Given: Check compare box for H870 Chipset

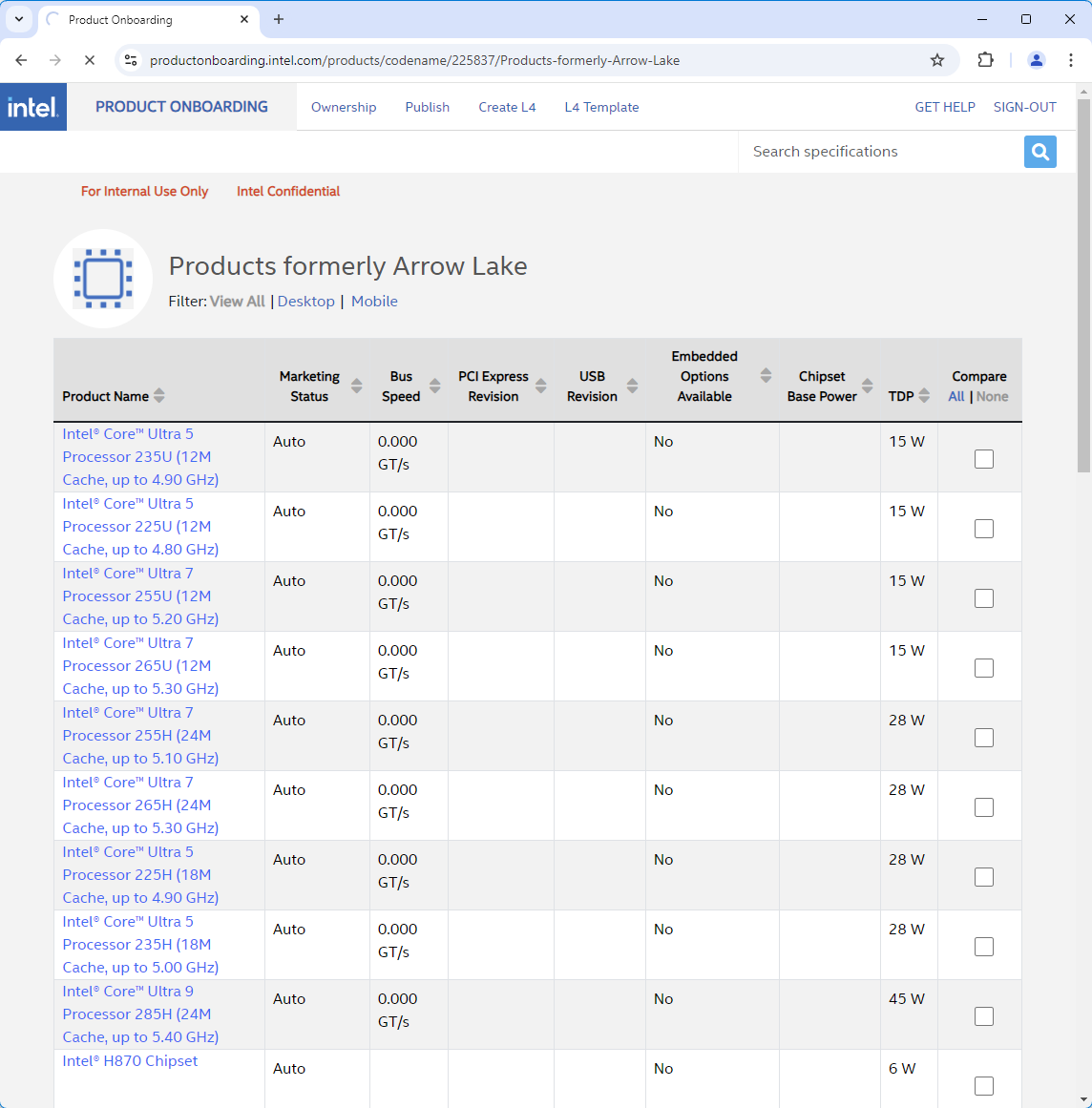Looking at the screenshot, I should click(984, 1086).
